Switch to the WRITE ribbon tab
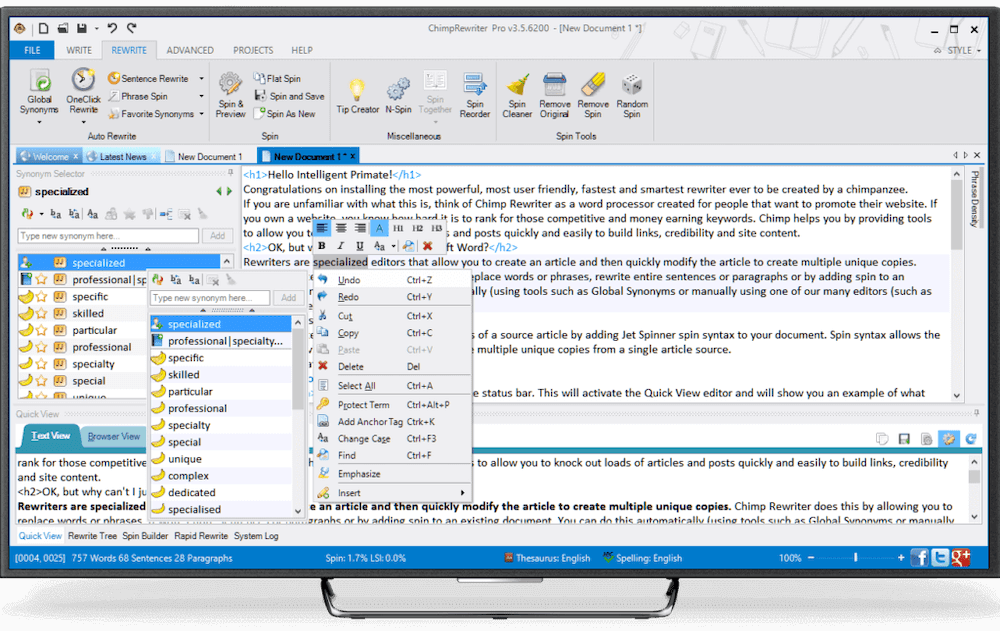The width and height of the screenshot is (1000, 631). (x=79, y=50)
